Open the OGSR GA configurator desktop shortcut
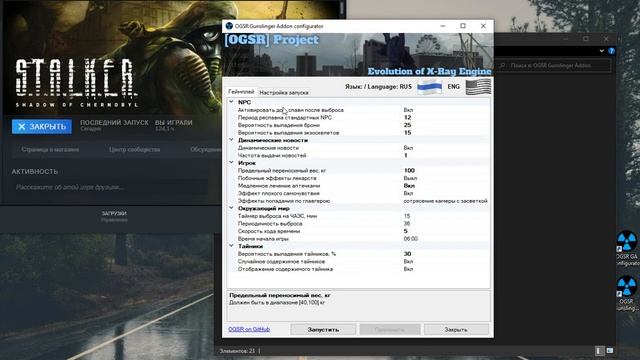Screen dimensions: 640x360 pyautogui.click(x=627, y=249)
